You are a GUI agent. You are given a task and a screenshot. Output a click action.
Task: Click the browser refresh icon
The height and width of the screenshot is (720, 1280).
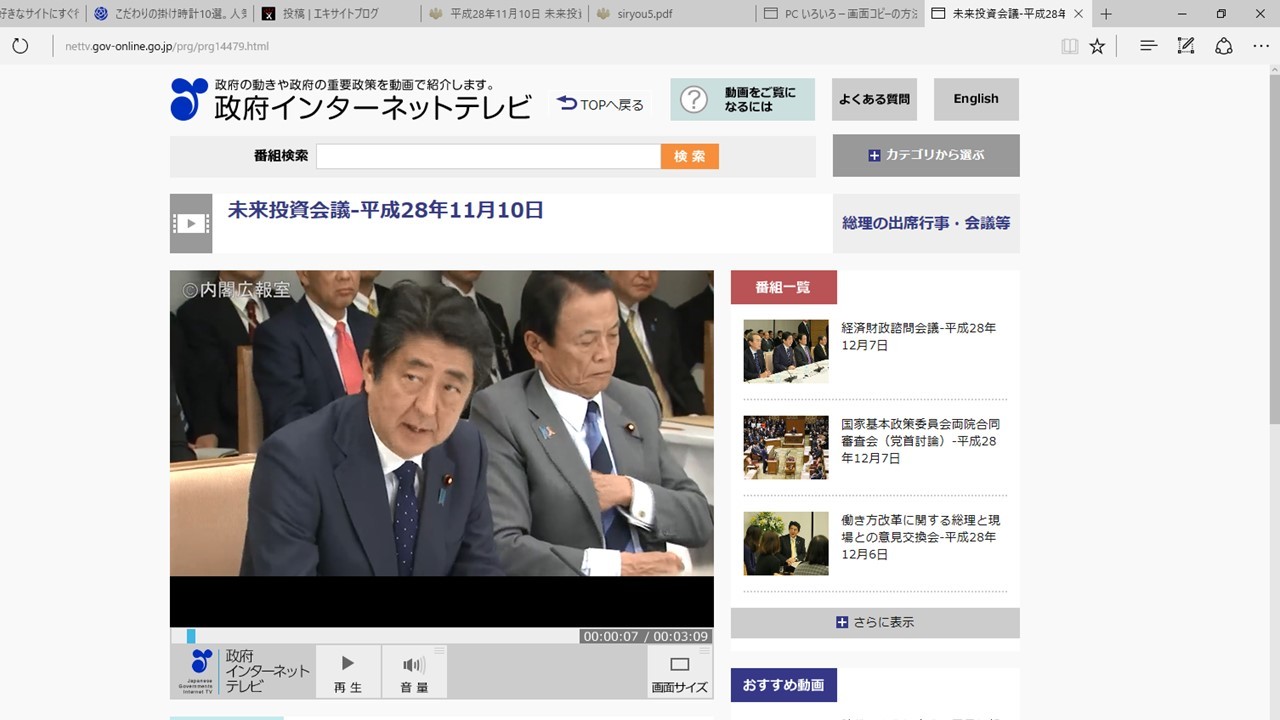[20, 46]
